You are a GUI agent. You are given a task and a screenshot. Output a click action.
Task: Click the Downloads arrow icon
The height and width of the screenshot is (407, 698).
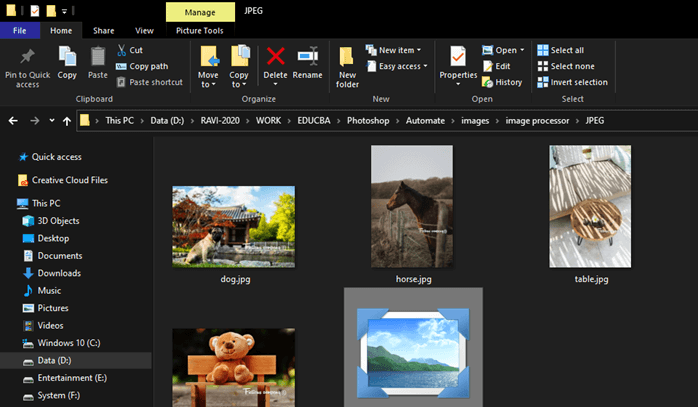pos(28,273)
